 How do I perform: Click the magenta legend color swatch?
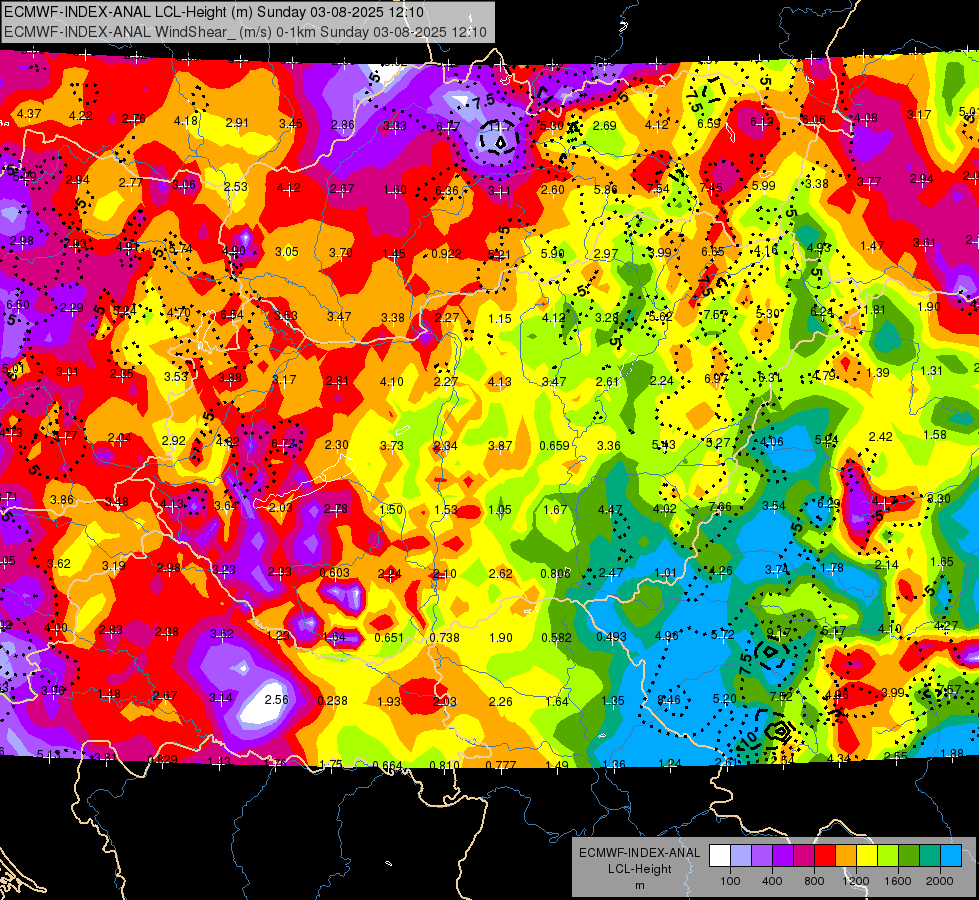pos(804,856)
